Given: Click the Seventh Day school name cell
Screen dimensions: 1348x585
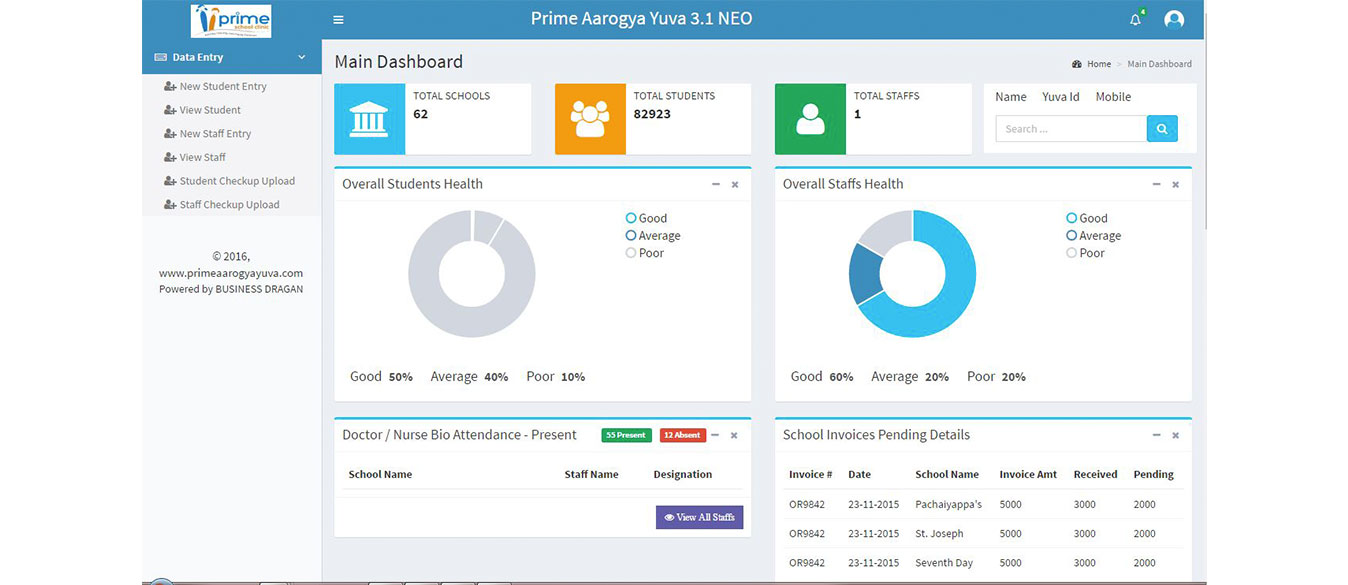Looking at the screenshot, I should tap(944, 563).
